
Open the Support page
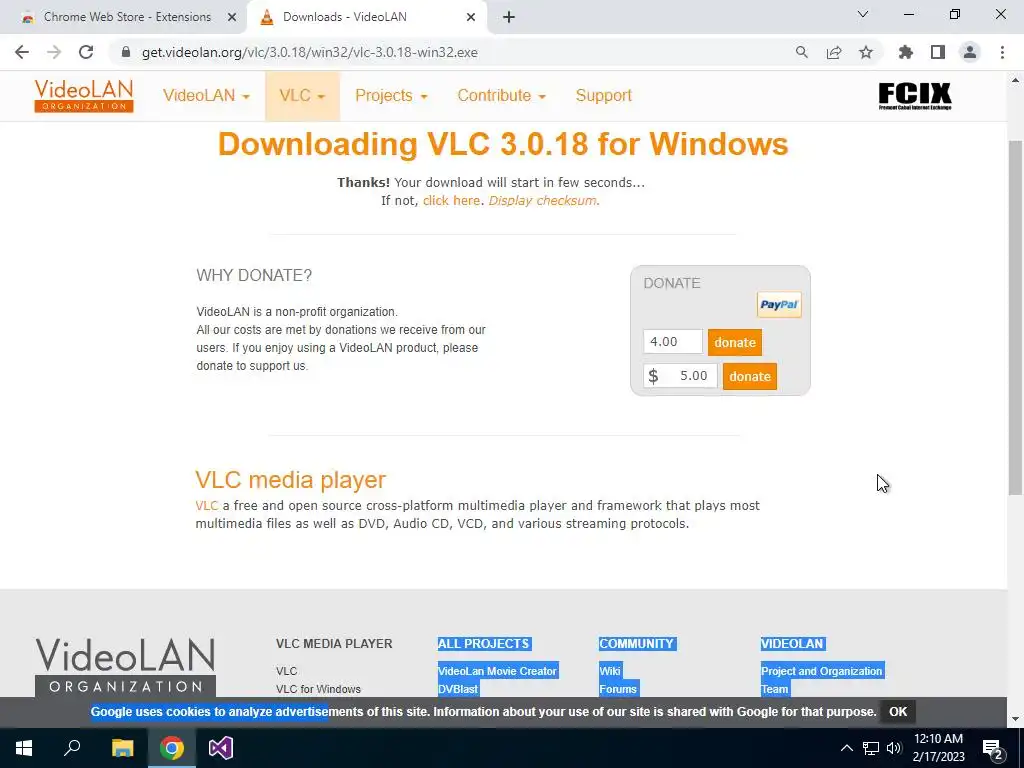pyautogui.click(x=603, y=95)
